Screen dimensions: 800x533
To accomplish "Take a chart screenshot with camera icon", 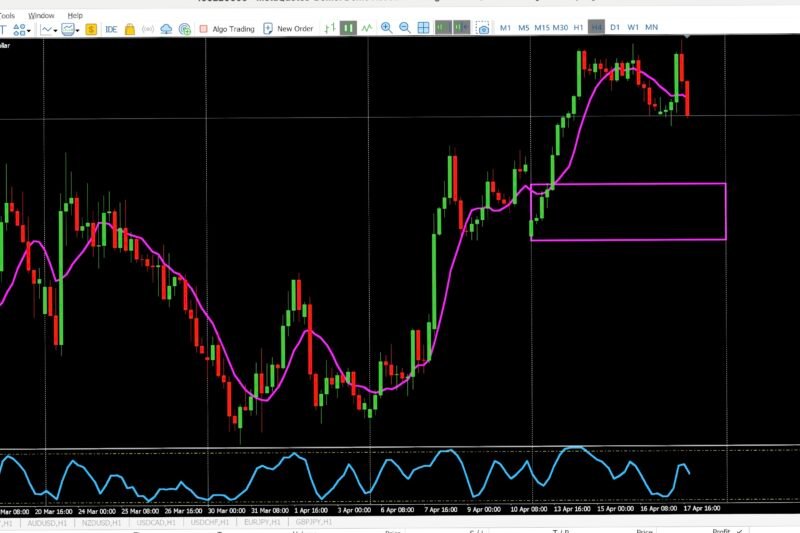I will click(x=483, y=28).
